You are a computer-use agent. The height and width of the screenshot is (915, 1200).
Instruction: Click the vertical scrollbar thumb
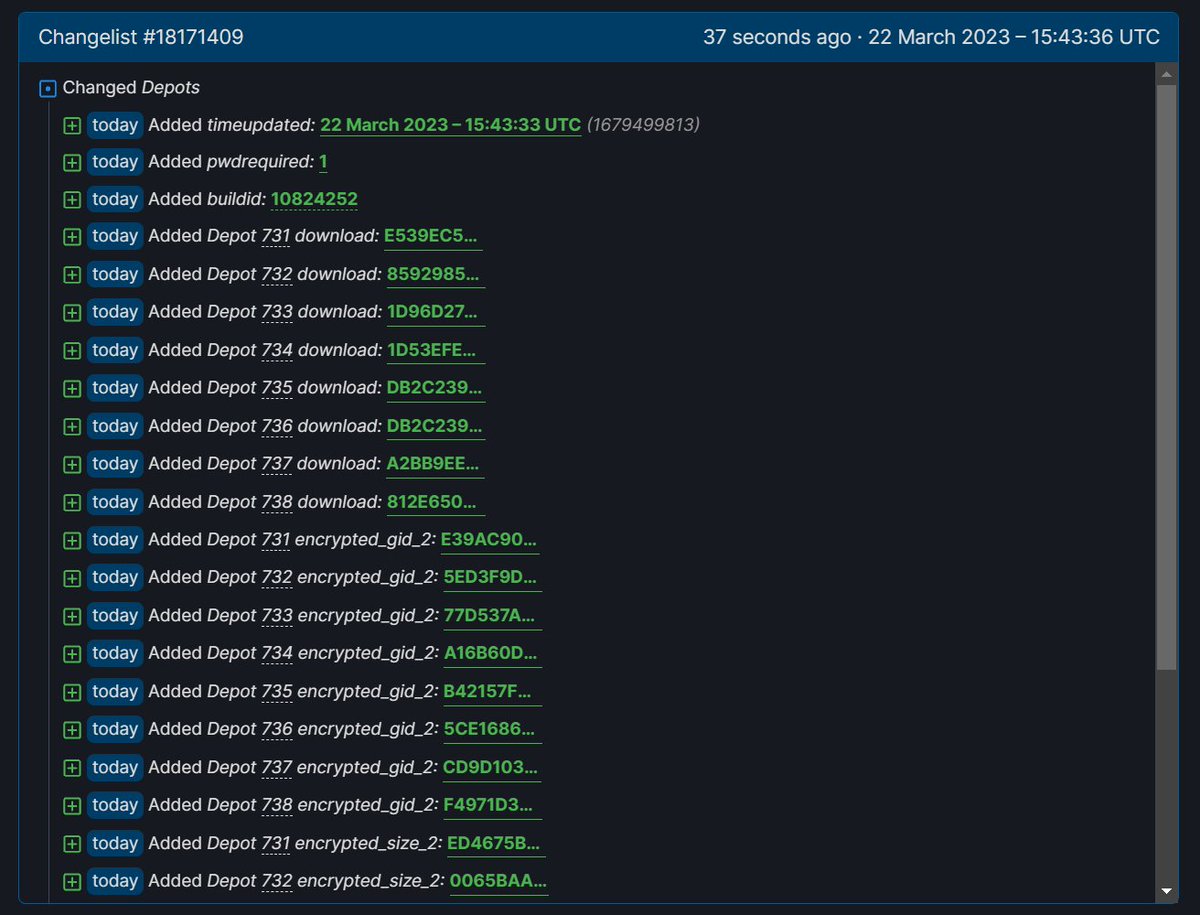1166,378
